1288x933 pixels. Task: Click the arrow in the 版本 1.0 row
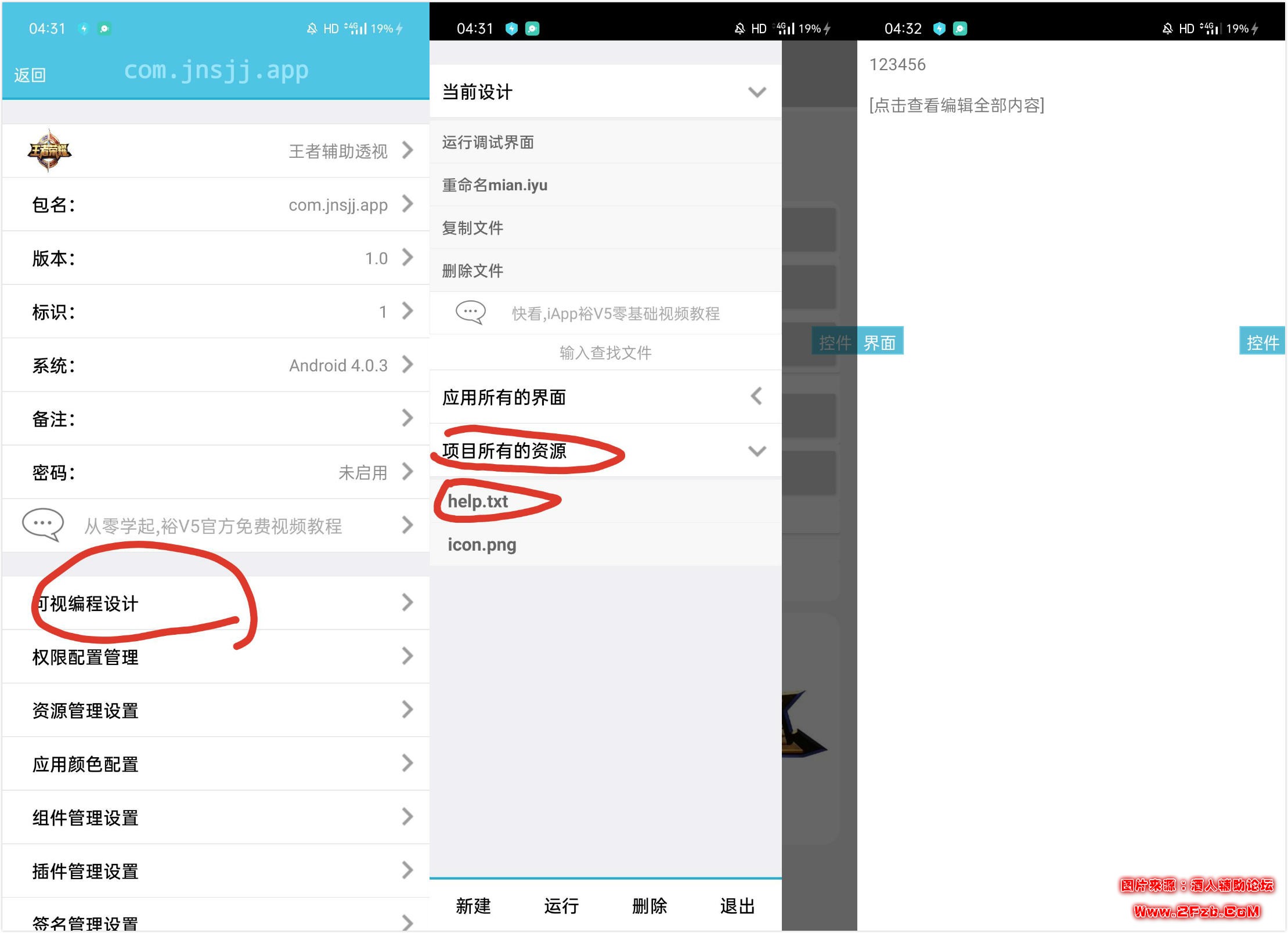[407, 258]
